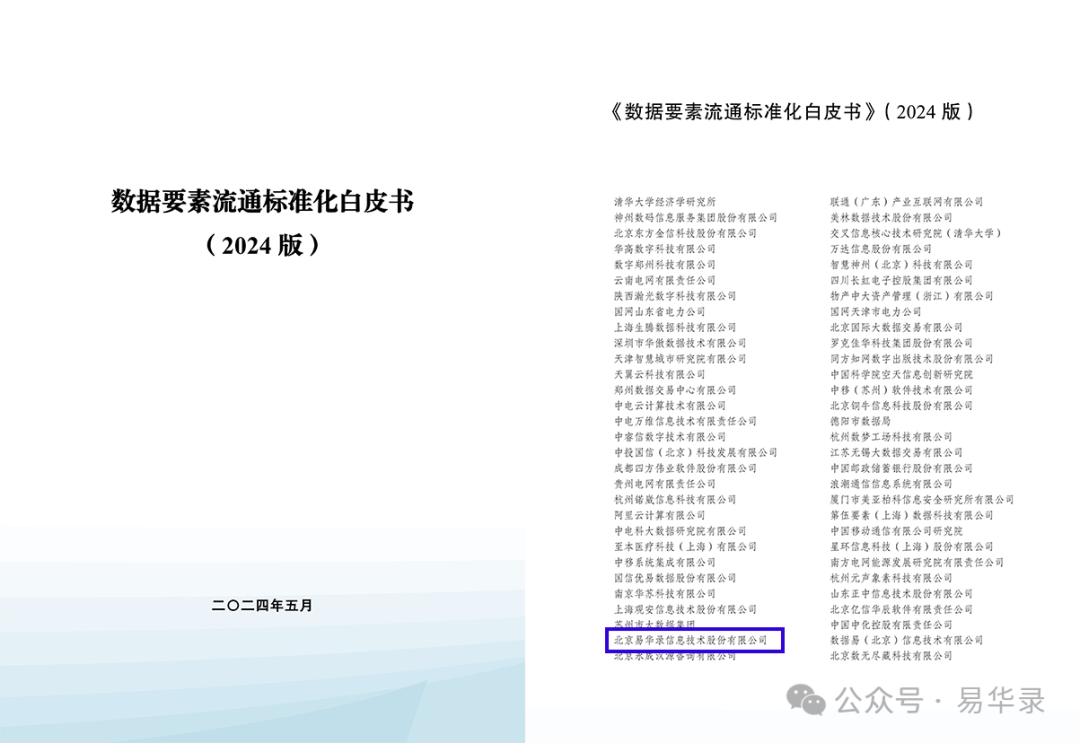Click 中国科学院空天信息创新研究院 entry

pyautogui.click(x=901, y=374)
